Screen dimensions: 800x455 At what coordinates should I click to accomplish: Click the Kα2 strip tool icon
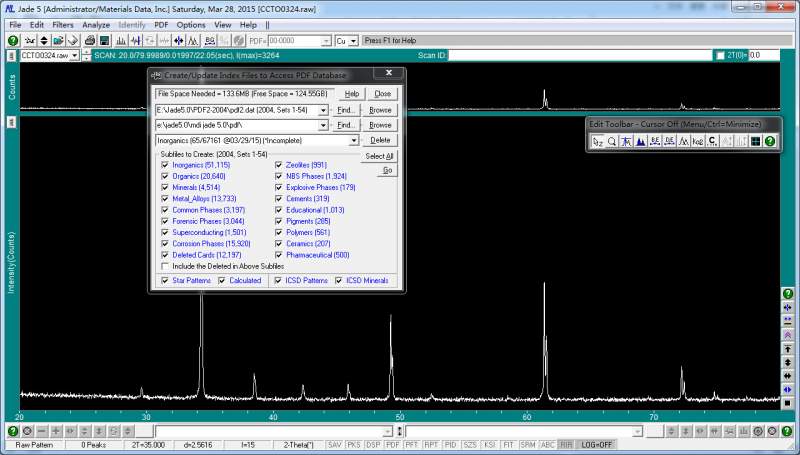point(698,141)
